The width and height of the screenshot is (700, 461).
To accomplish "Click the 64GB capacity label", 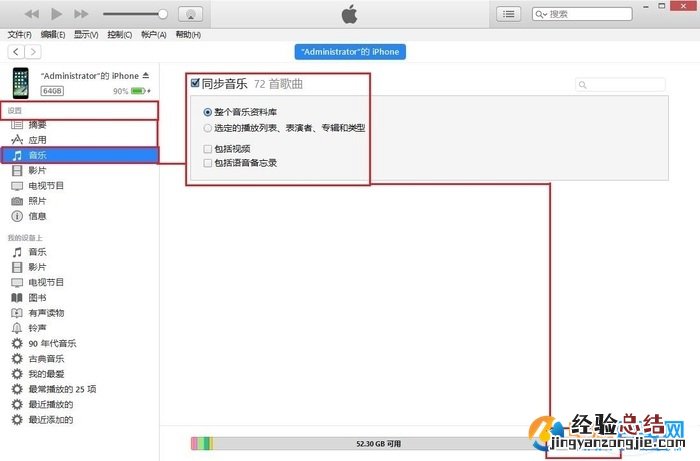I will (52, 91).
